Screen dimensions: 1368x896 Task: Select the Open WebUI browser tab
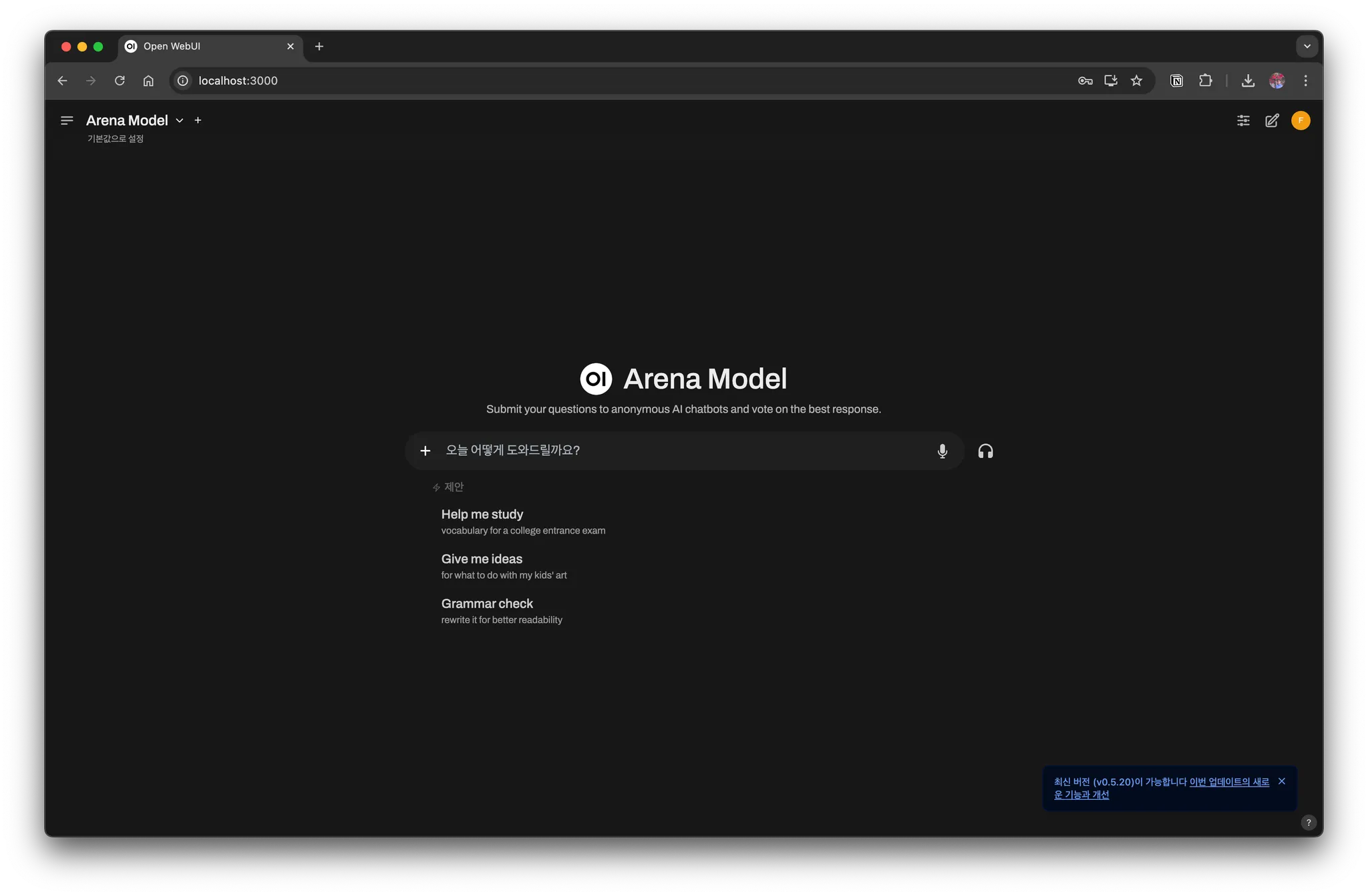(200, 47)
